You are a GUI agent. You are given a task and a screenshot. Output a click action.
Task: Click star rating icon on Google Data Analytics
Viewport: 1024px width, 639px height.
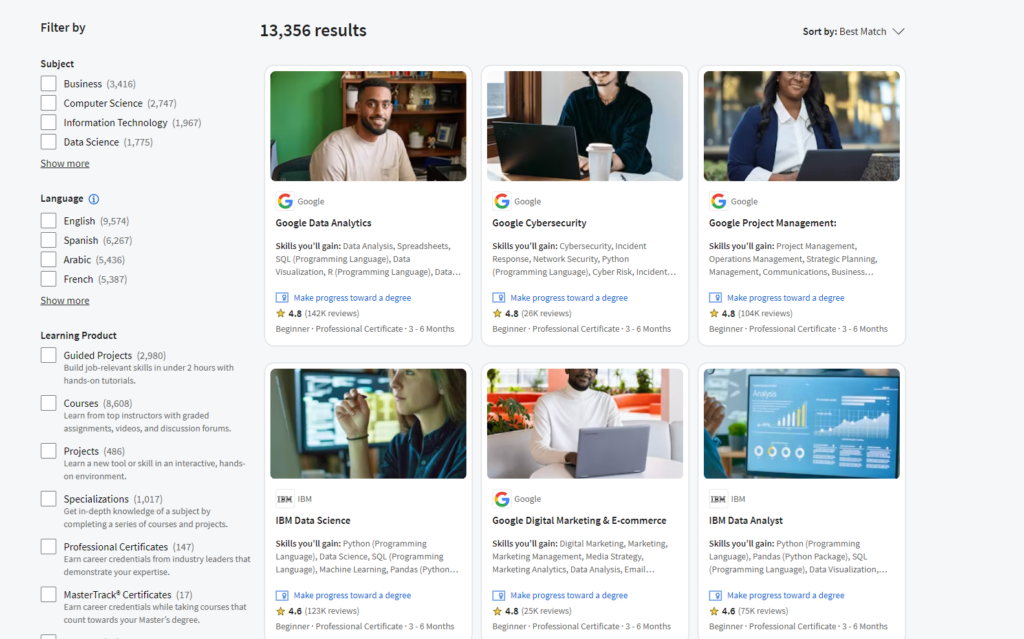pos(281,314)
